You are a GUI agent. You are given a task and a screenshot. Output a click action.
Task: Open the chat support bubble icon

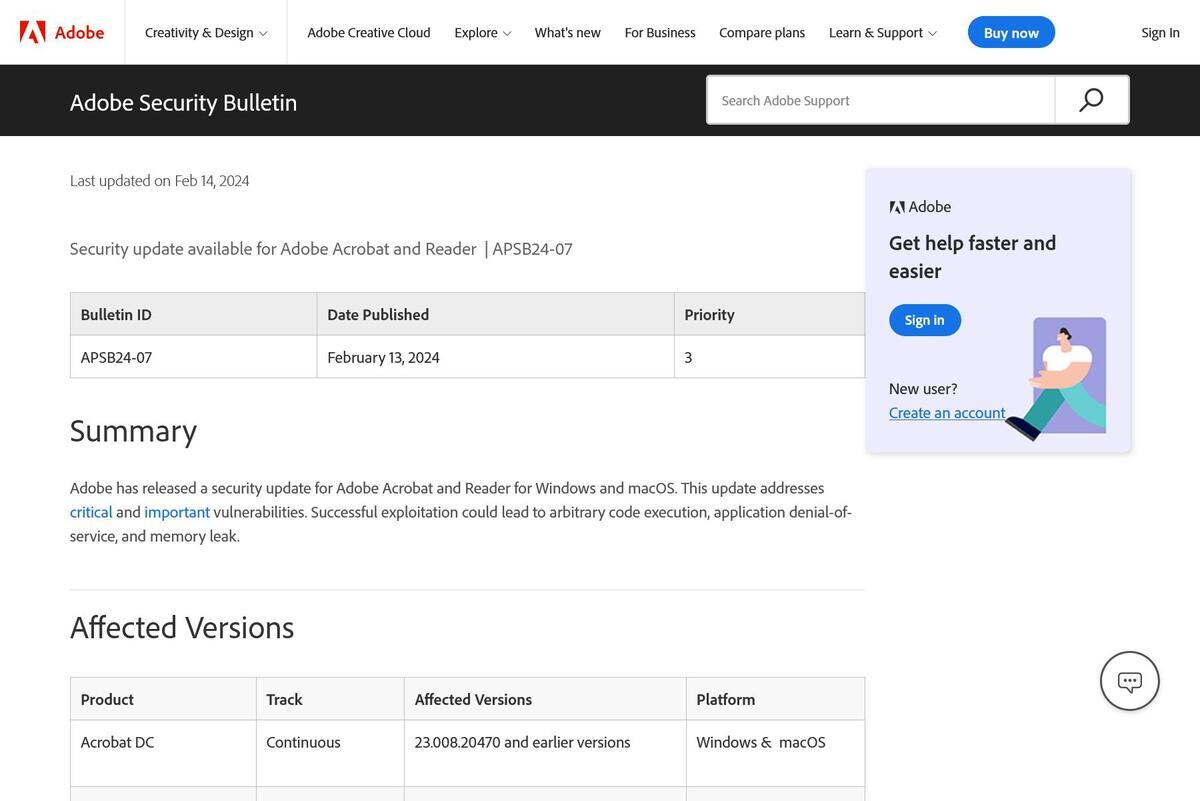(x=1130, y=681)
